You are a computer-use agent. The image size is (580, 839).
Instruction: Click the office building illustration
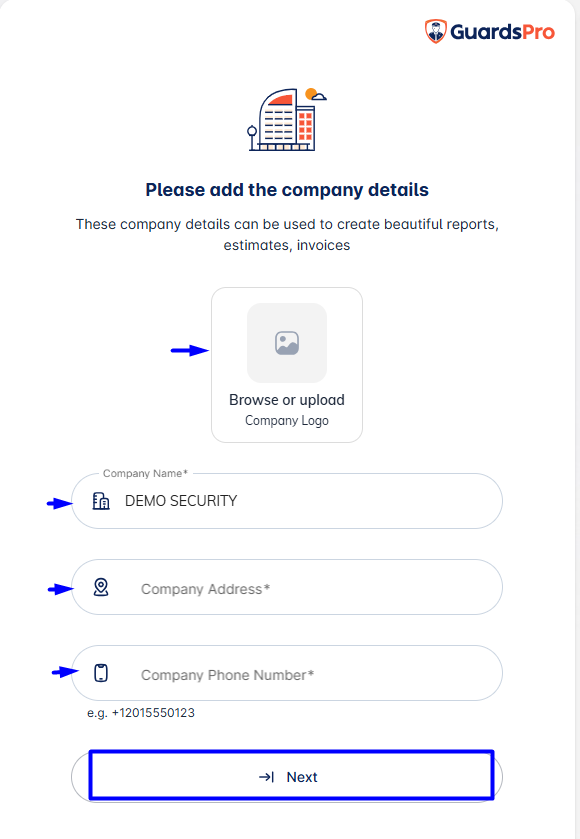tap(287, 119)
